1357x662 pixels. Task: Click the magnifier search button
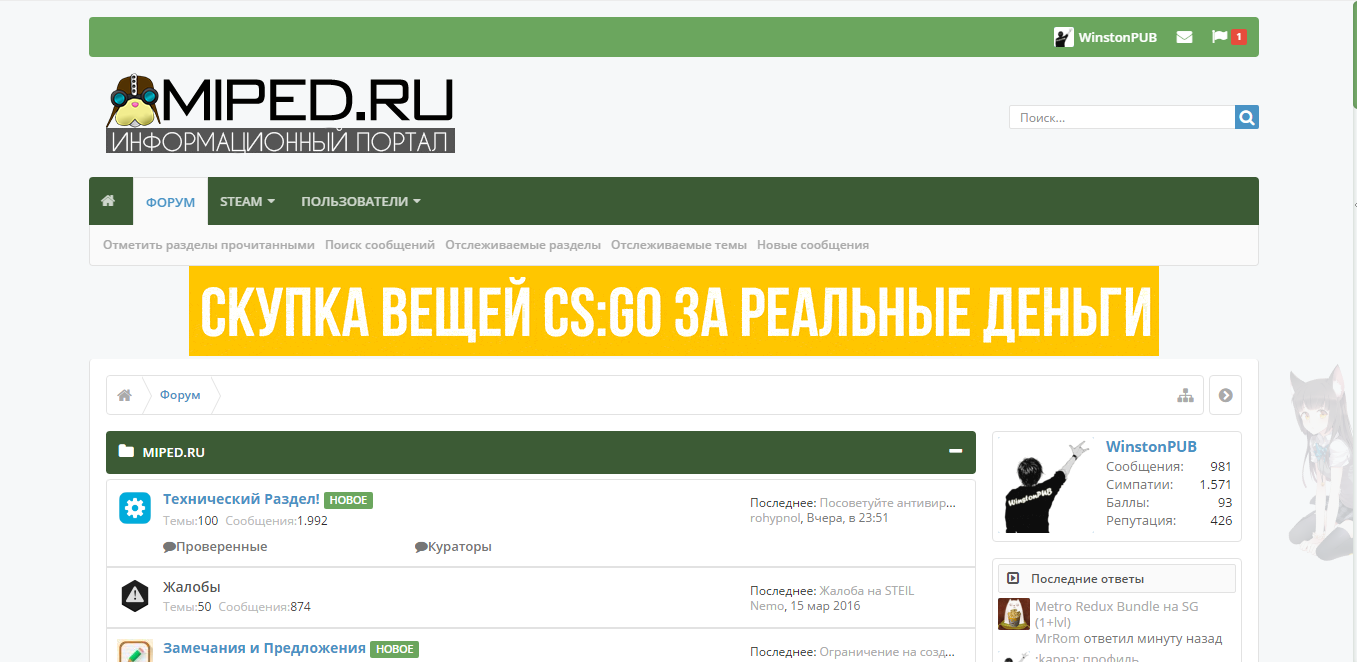pyautogui.click(x=1247, y=117)
